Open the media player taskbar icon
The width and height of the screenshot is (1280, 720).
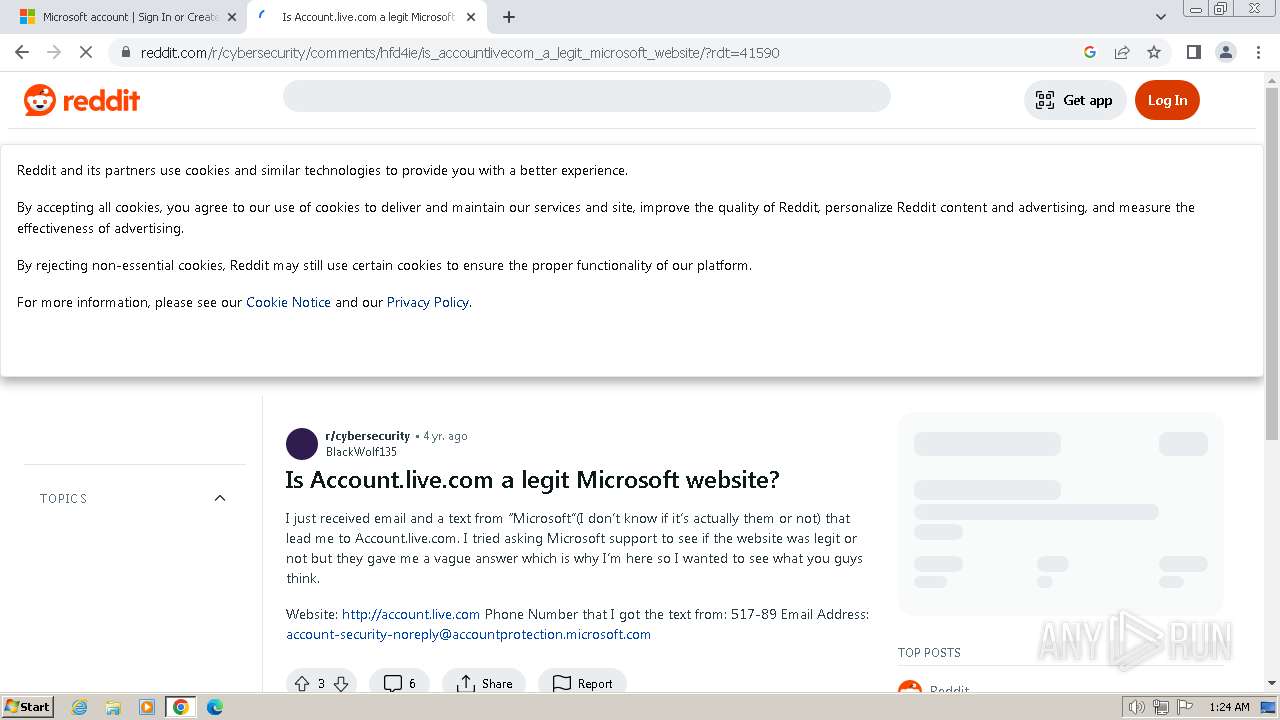(x=147, y=707)
